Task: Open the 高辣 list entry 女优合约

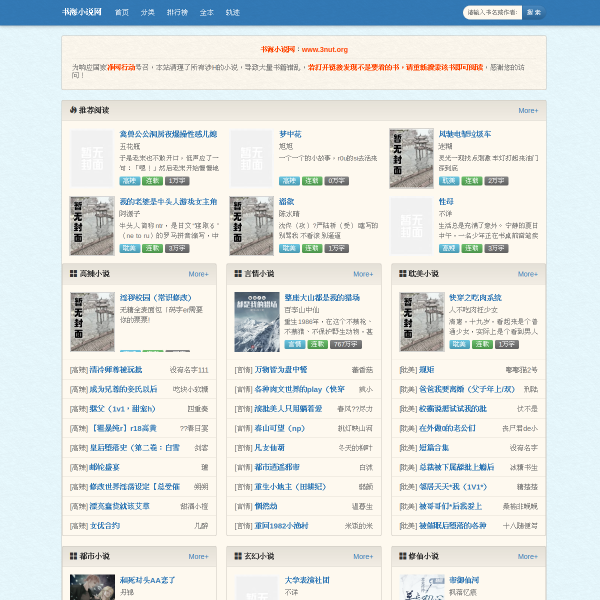Action: 104,526
